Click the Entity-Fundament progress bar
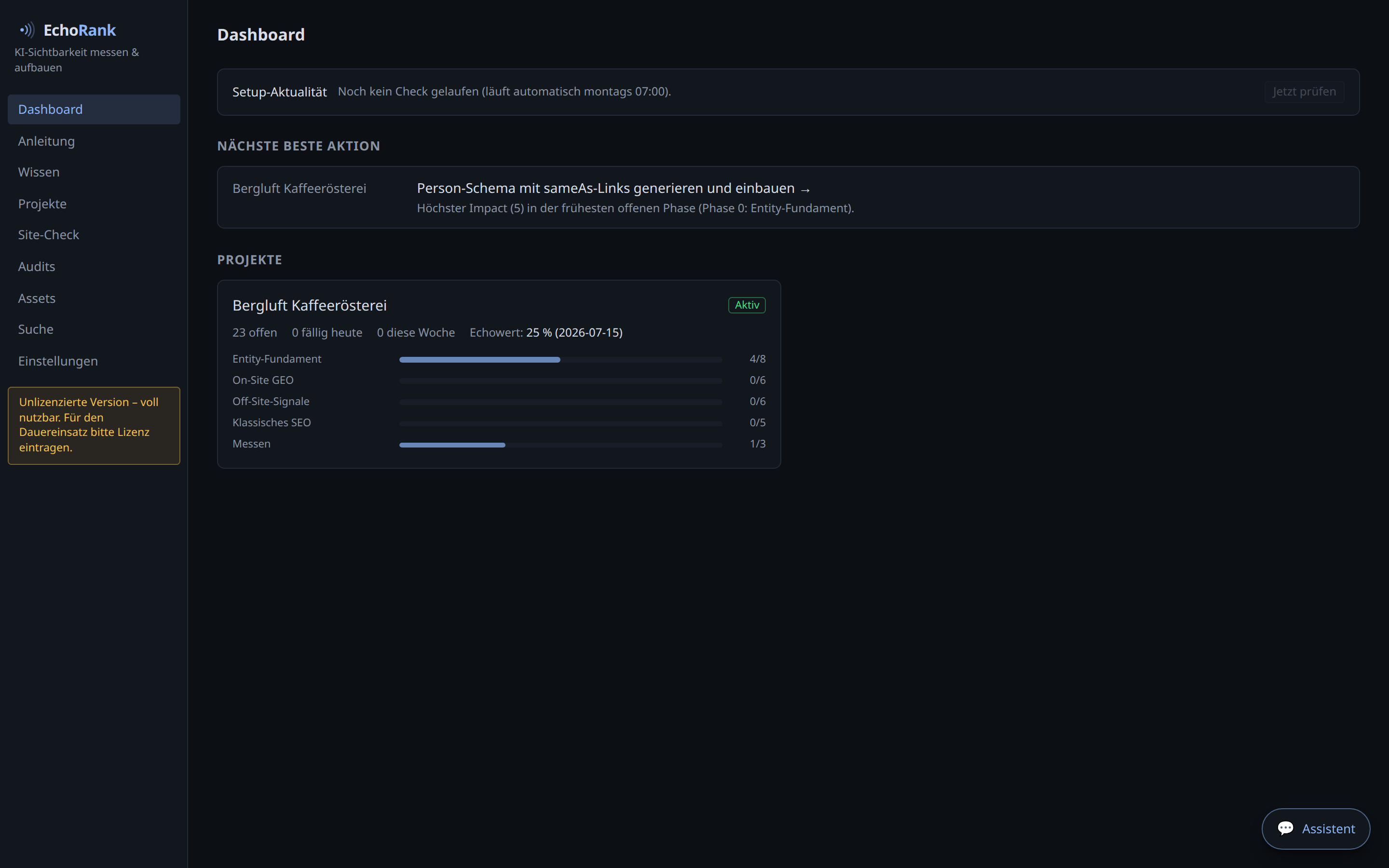The width and height of the screenshot is (1389, 868). click(561, 360)
